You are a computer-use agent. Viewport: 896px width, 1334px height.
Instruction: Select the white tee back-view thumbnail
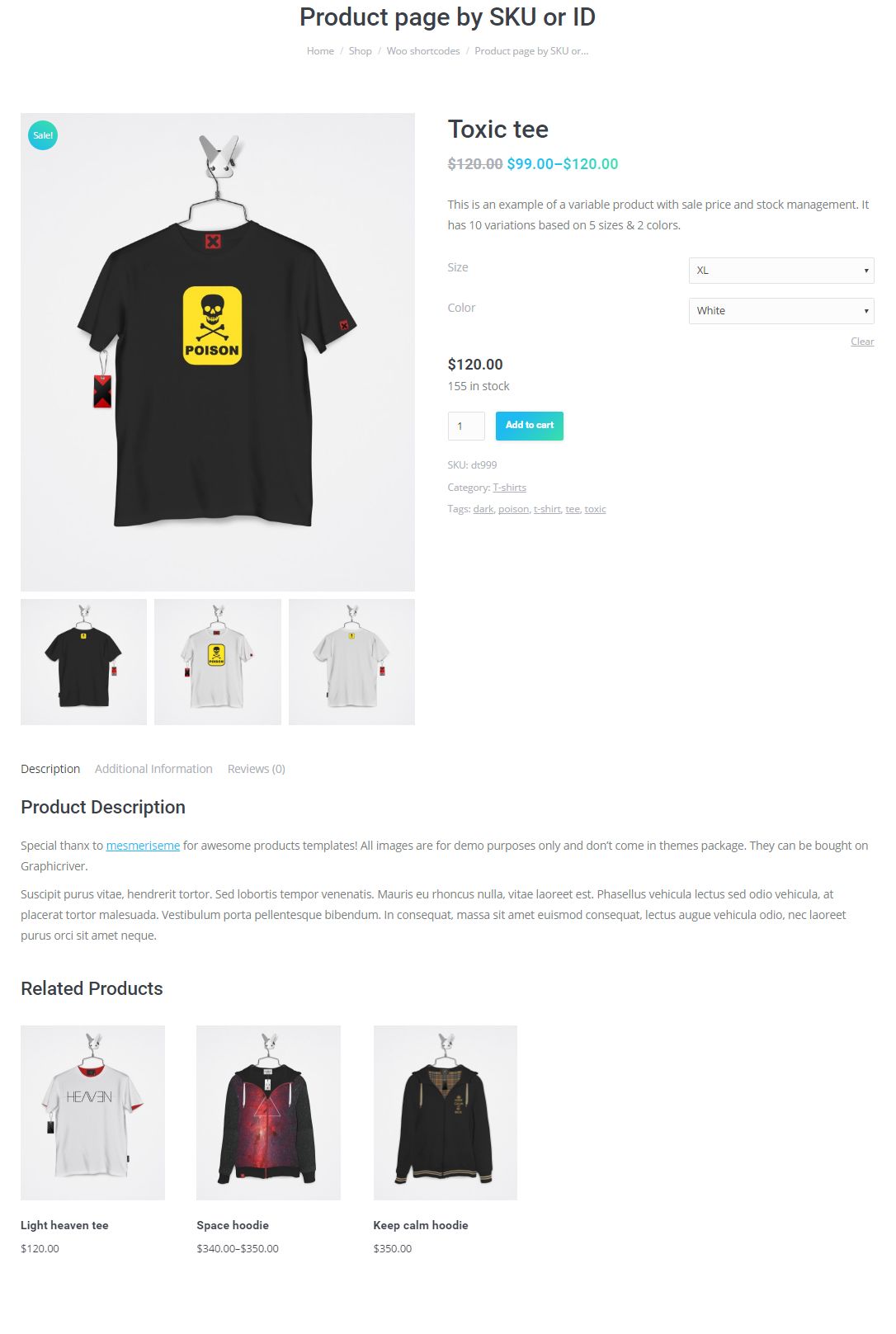(351, 662)
